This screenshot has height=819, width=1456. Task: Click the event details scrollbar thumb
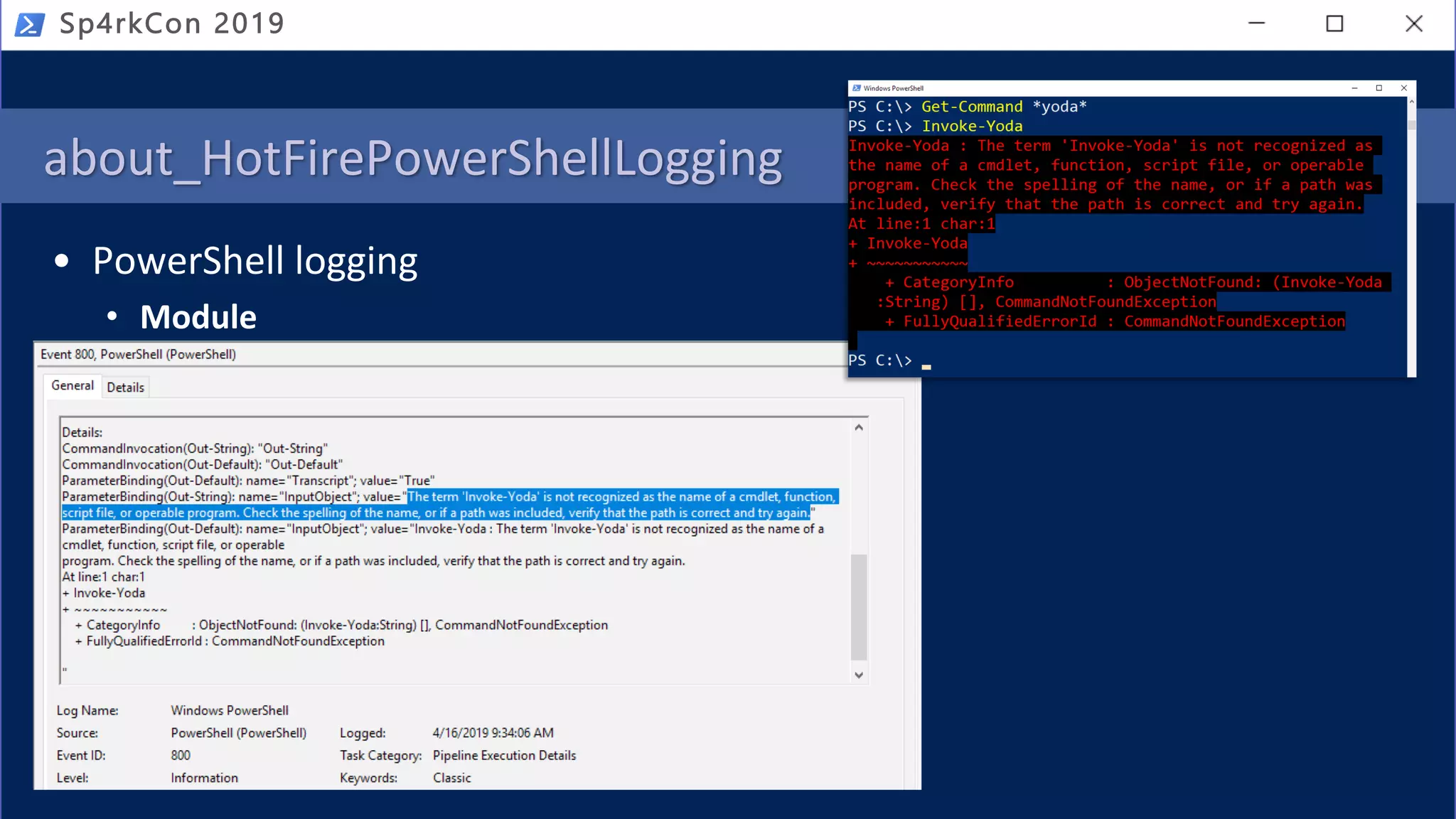click(859, 607)
